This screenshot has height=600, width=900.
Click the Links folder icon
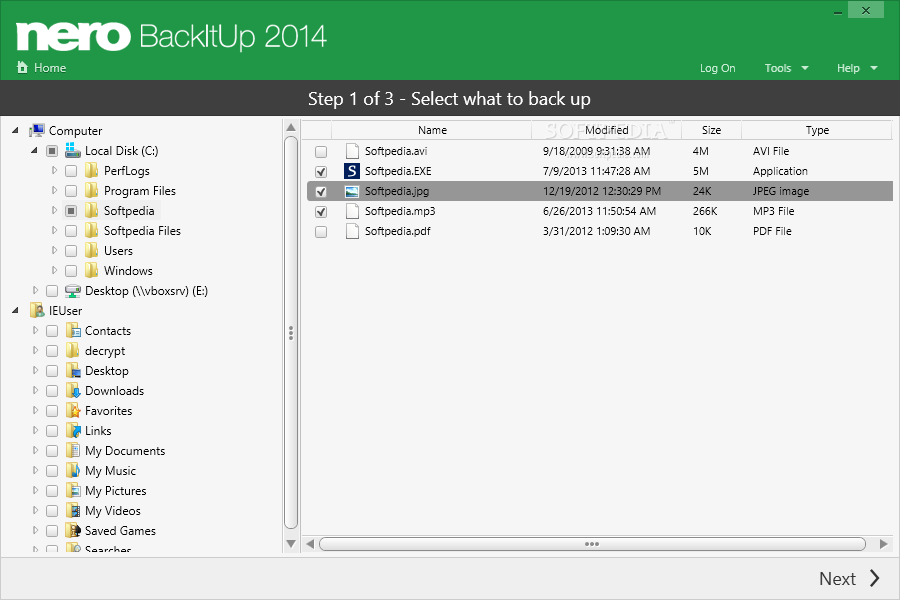73,431
